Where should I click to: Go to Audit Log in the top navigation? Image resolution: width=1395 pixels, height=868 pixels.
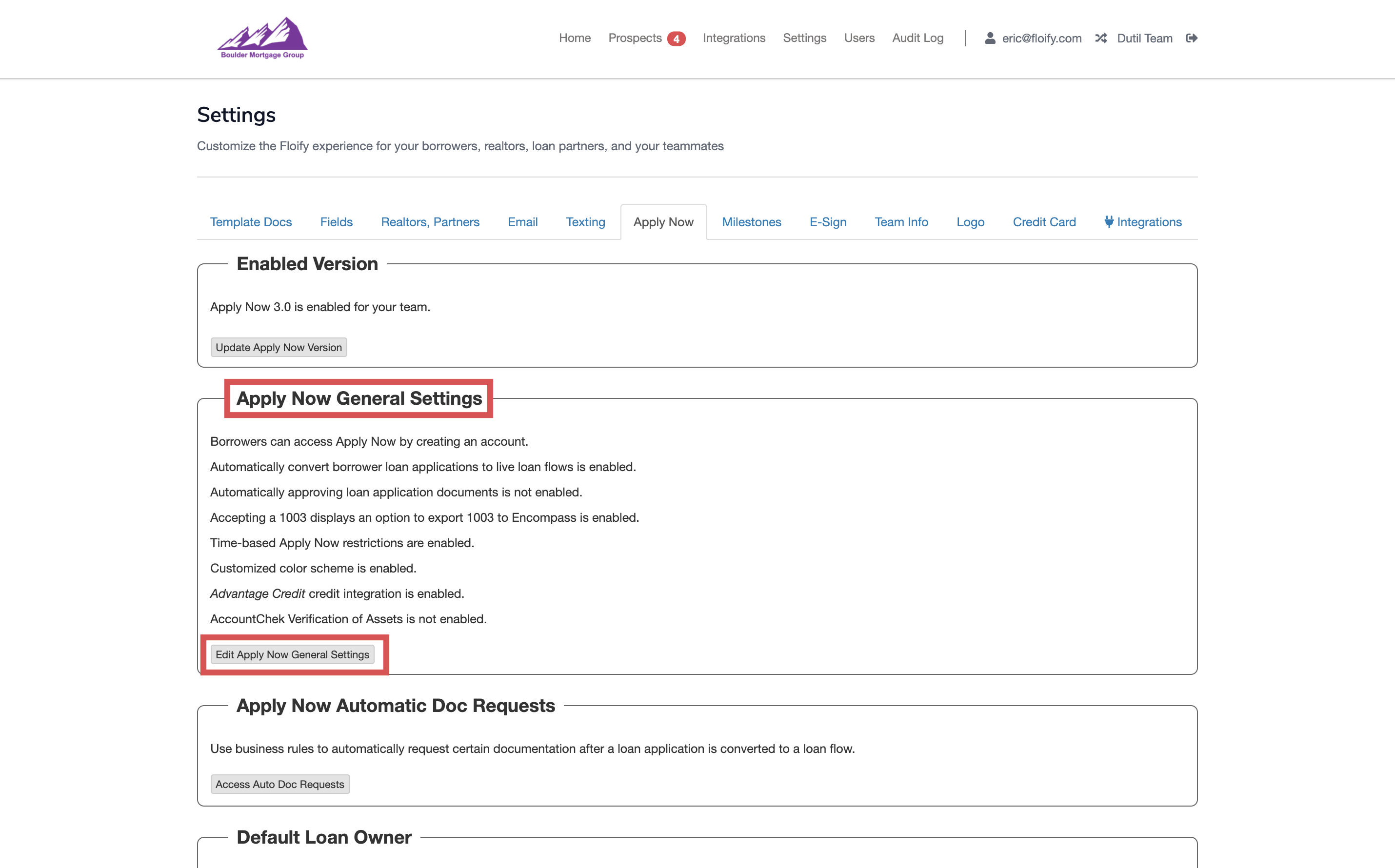[917, 38]
